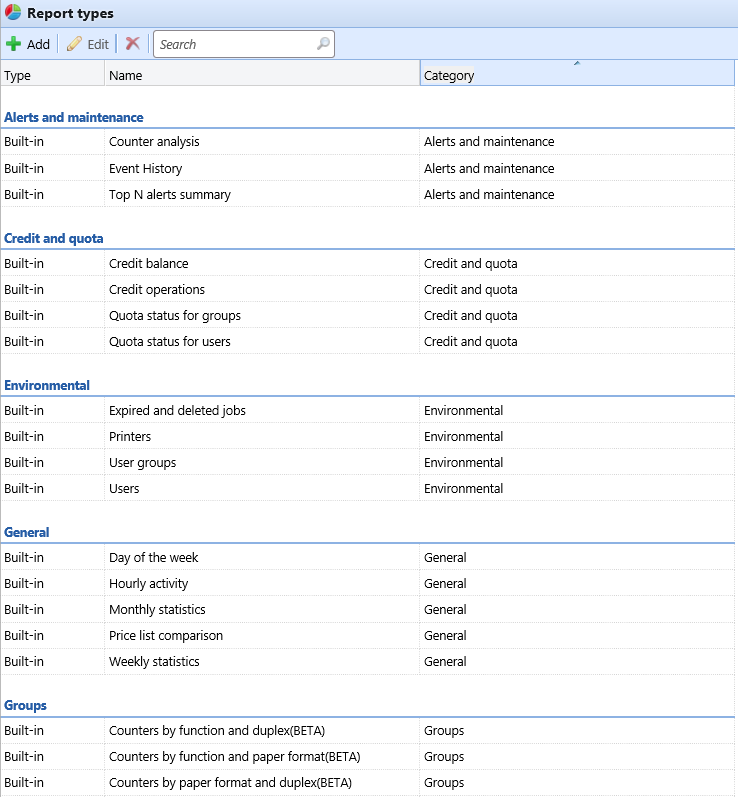Click the General group header
Image resolution: width=738 pixels, height=797 pixels.
pos(27,532)
